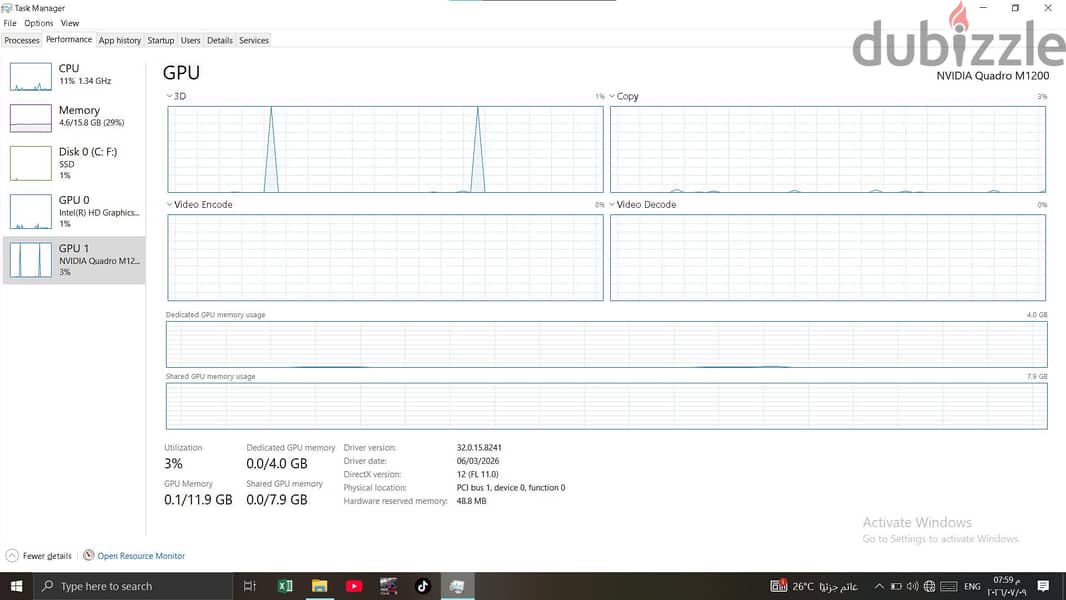Viewport: 1066px width, 600px height.
Task: Open File Explorer from the taskbar
Action: 320,586
